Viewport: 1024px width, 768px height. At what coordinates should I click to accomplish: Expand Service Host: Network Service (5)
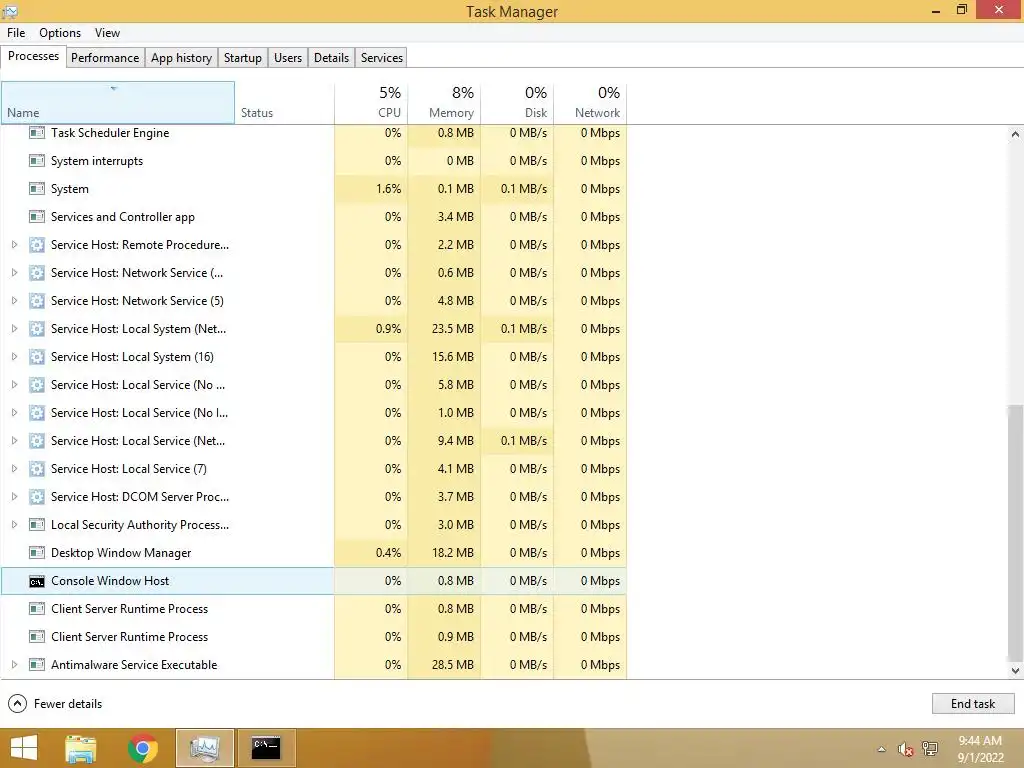[x=14, y=301]
